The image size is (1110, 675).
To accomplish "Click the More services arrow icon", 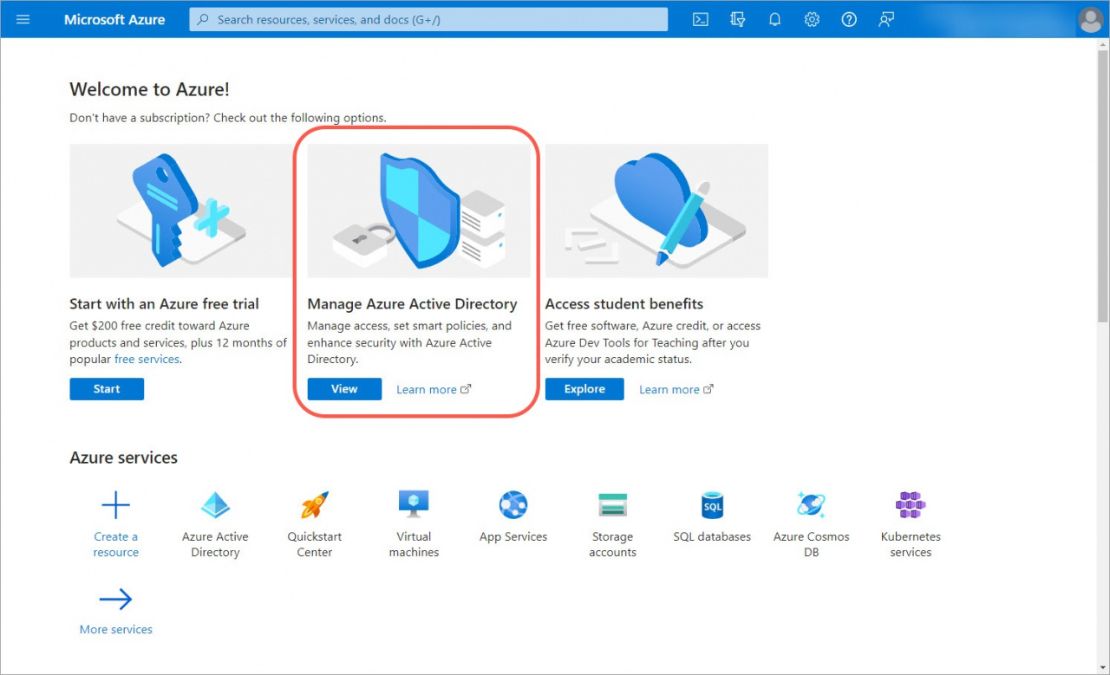I will (x=115, y=599).
